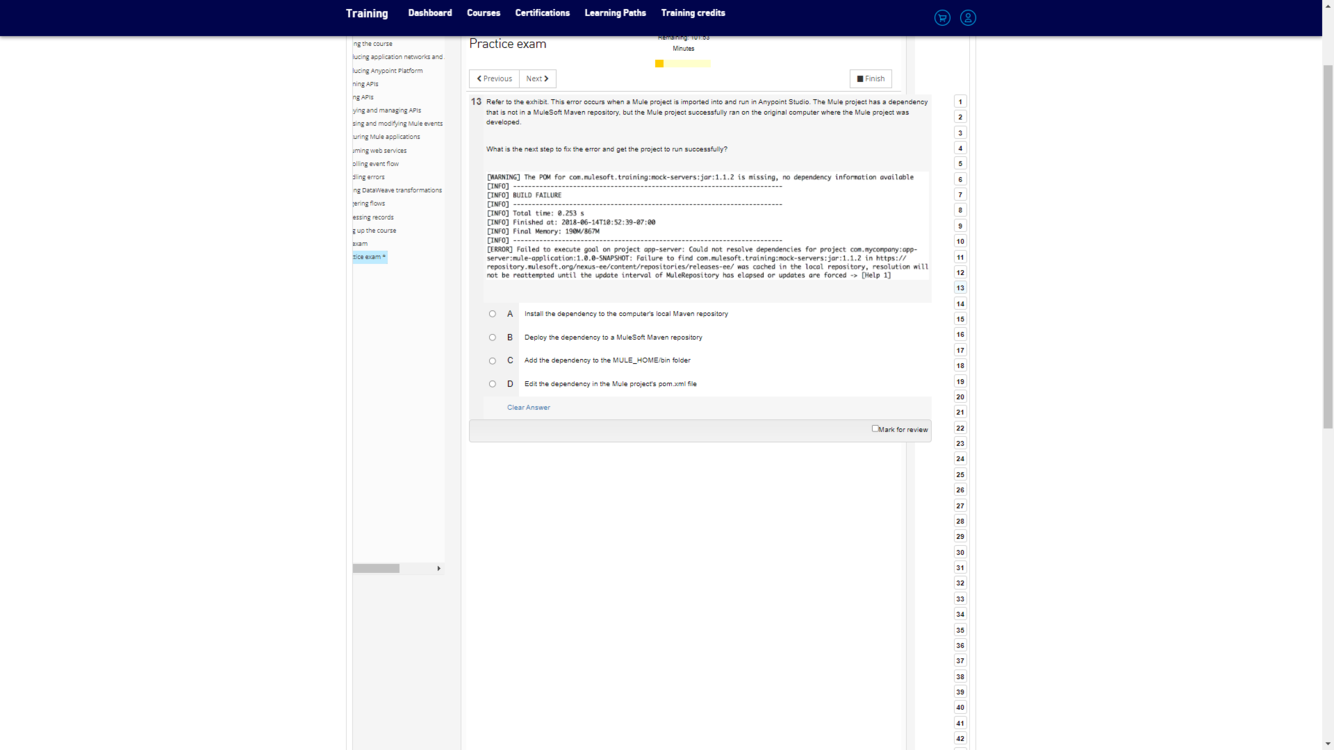Screen dimensions: 1334x750
Task: Open 'Deploying and managing APIs' module in sidebar
Action: tap(387, 111)
